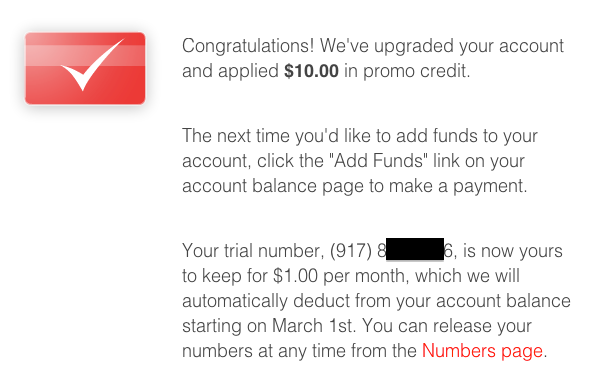Open the Numbers page link

[x=482, y=351]
